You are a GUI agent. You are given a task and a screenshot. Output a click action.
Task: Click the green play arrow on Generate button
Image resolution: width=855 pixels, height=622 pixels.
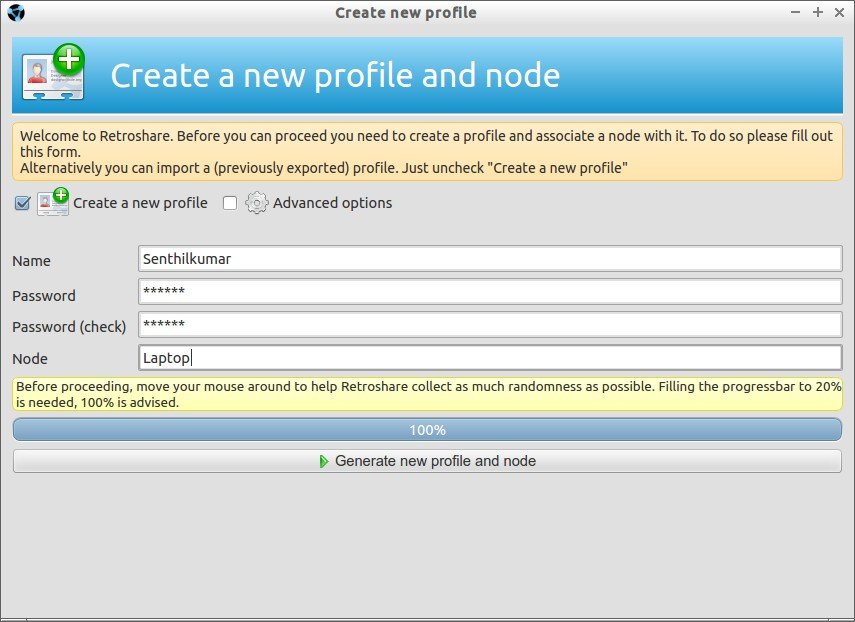click(x=324, y=461)
